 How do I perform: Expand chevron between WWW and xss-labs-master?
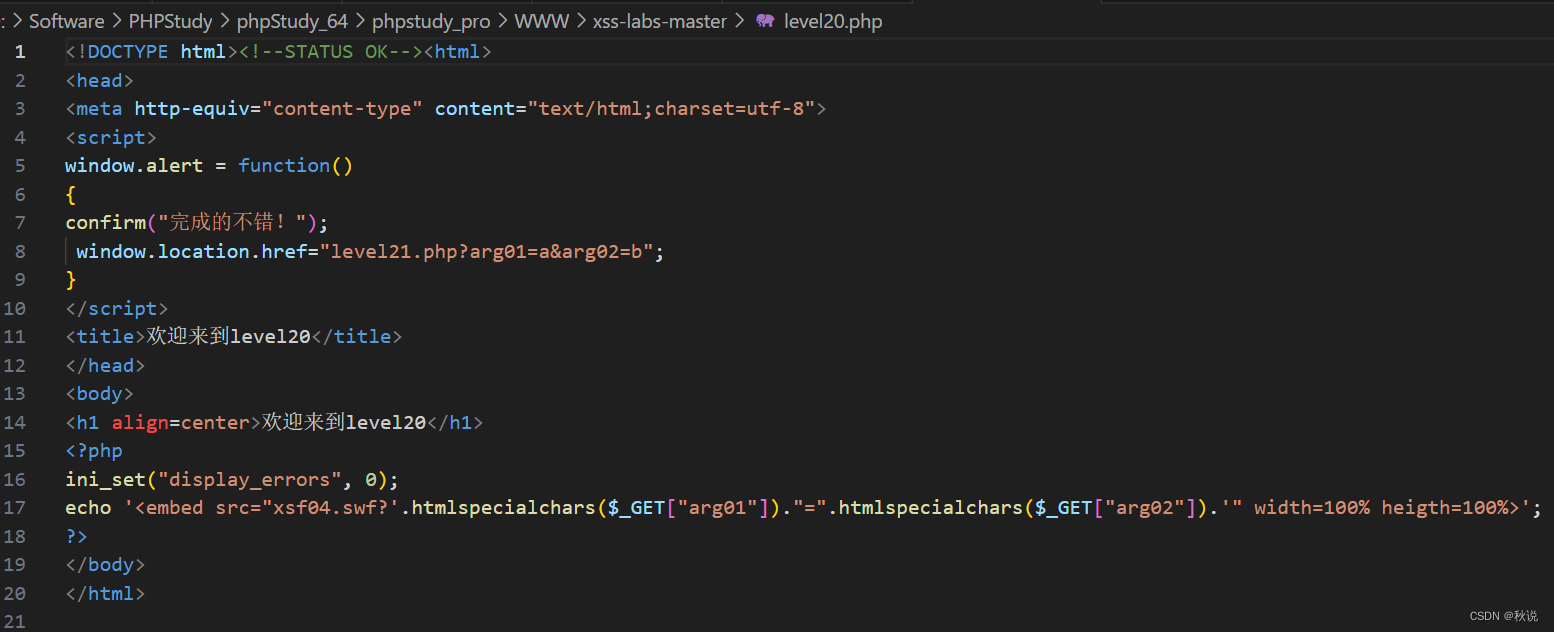pos(581,21)
